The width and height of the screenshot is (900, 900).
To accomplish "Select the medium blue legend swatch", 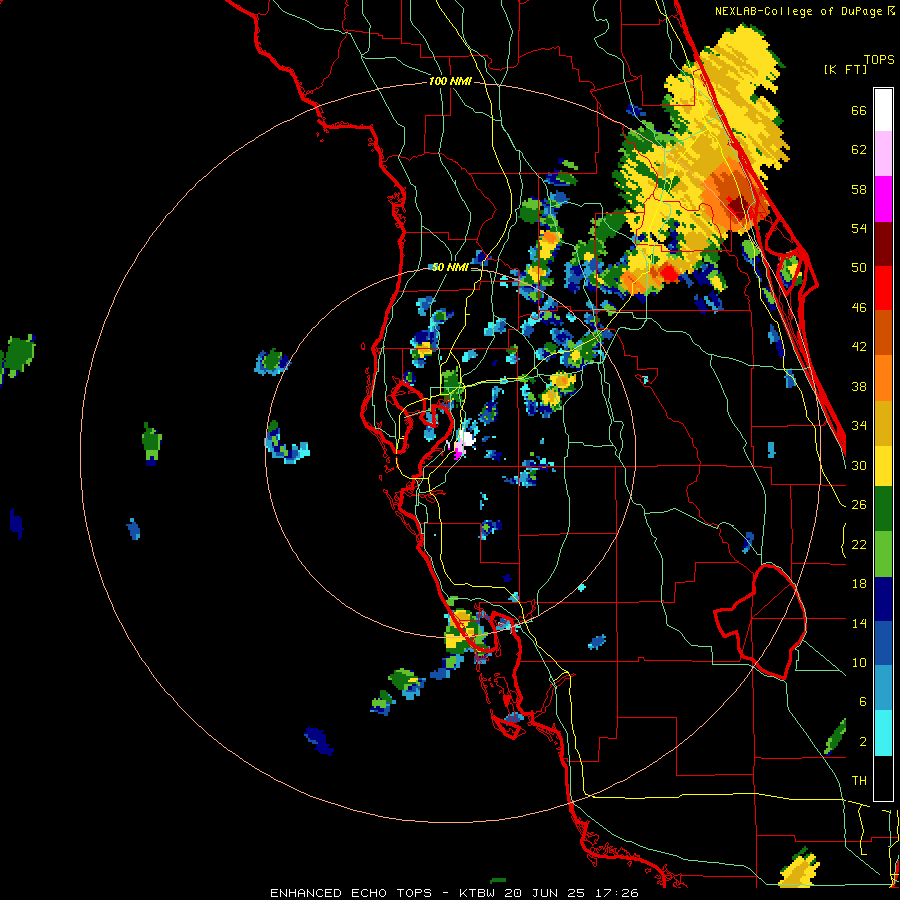I will [883, 643].
